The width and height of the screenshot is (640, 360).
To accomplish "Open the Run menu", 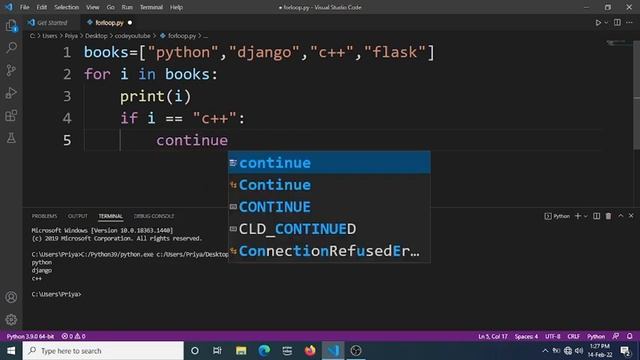I will point(127,7).
